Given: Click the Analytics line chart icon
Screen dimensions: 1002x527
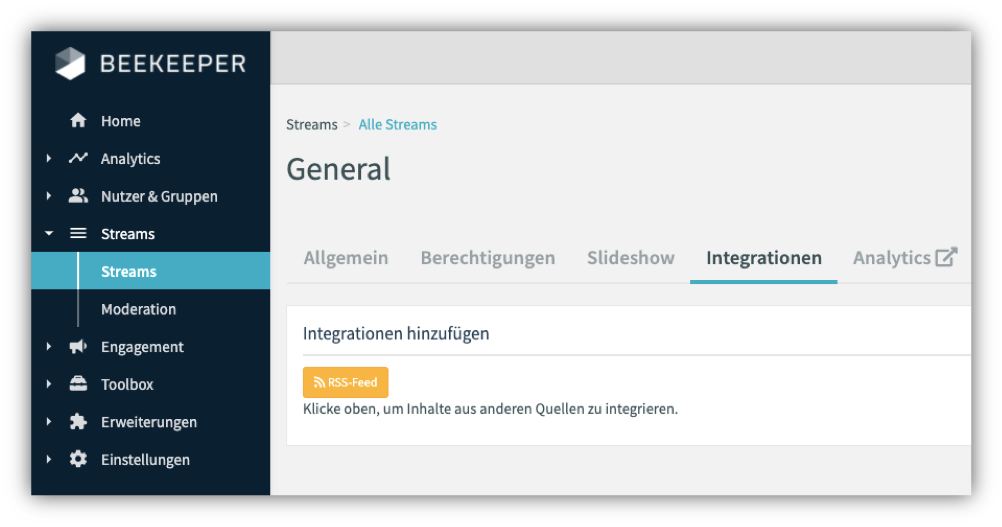Looking at the screenshot, I should (x=78, y=158).
